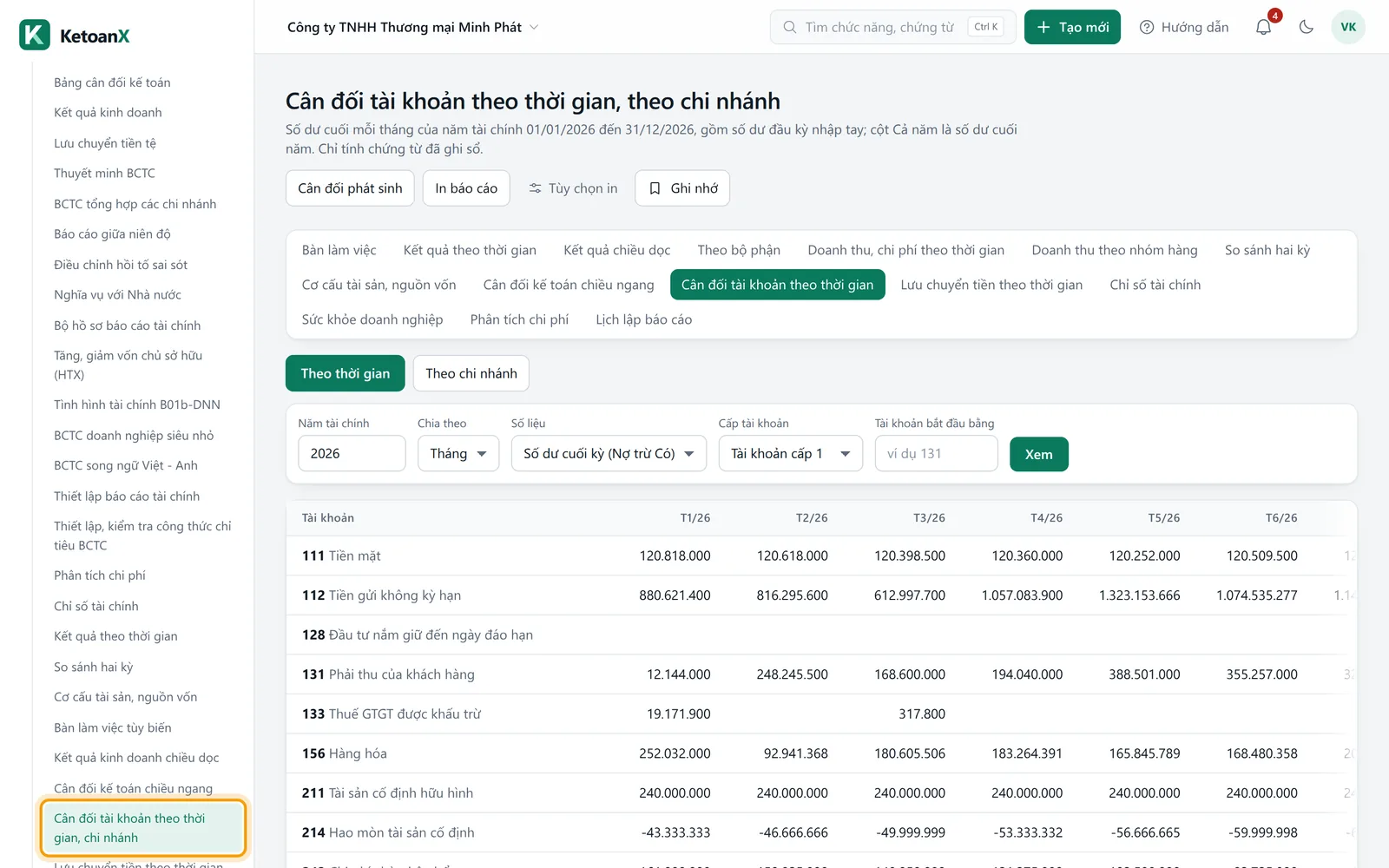Click the Xem button
This screenshot has height=868, width=1389.
pyautogui.click(x=1038, y=454)
